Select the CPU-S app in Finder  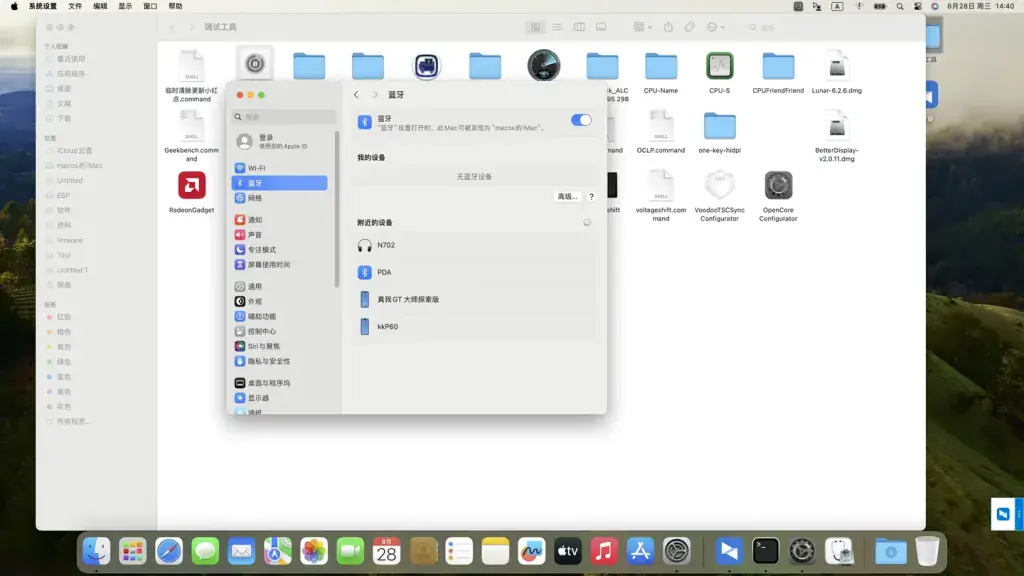[x=719, y=72]
